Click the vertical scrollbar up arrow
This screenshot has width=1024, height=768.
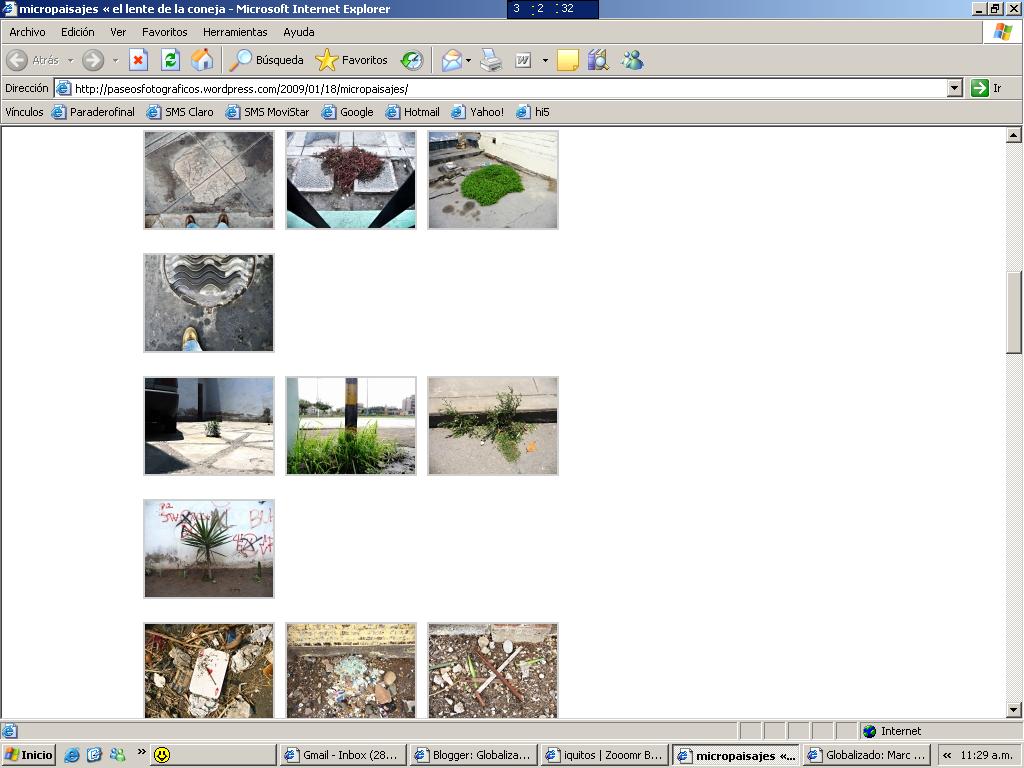[1014, 135]
